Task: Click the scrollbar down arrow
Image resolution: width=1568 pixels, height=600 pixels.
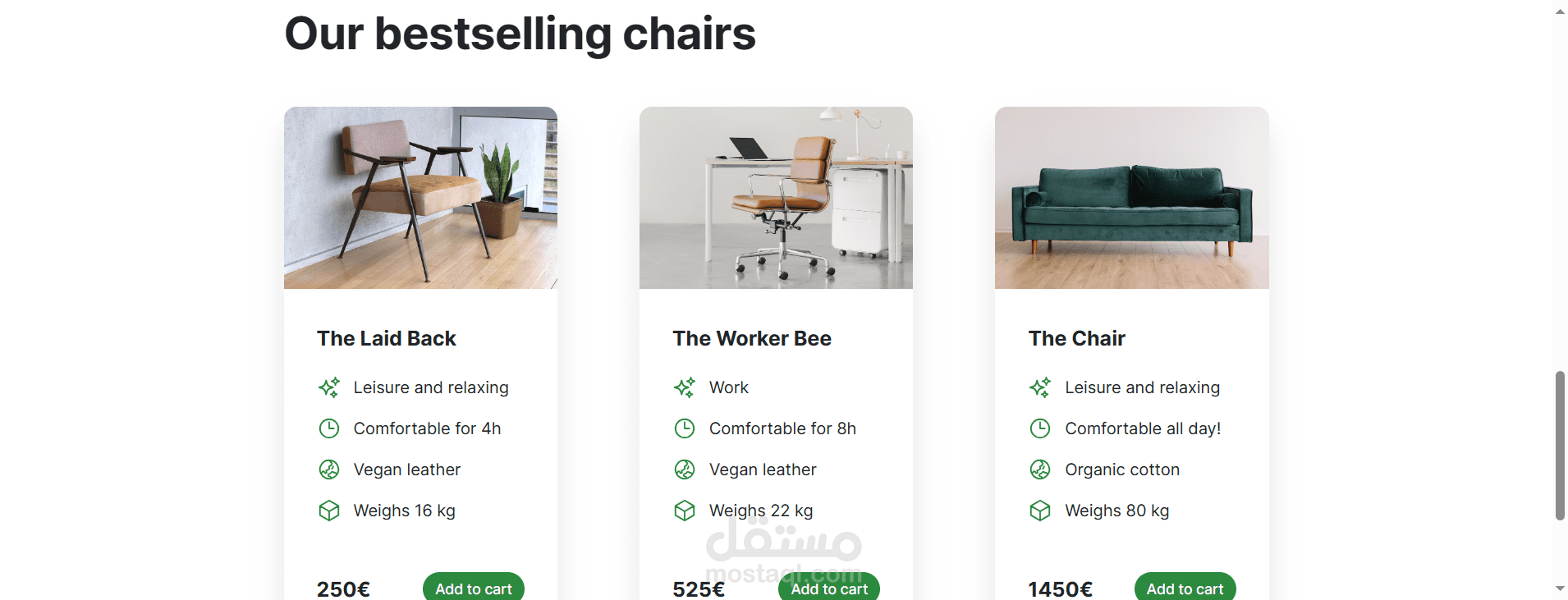Action: (x=1560, y=589)
